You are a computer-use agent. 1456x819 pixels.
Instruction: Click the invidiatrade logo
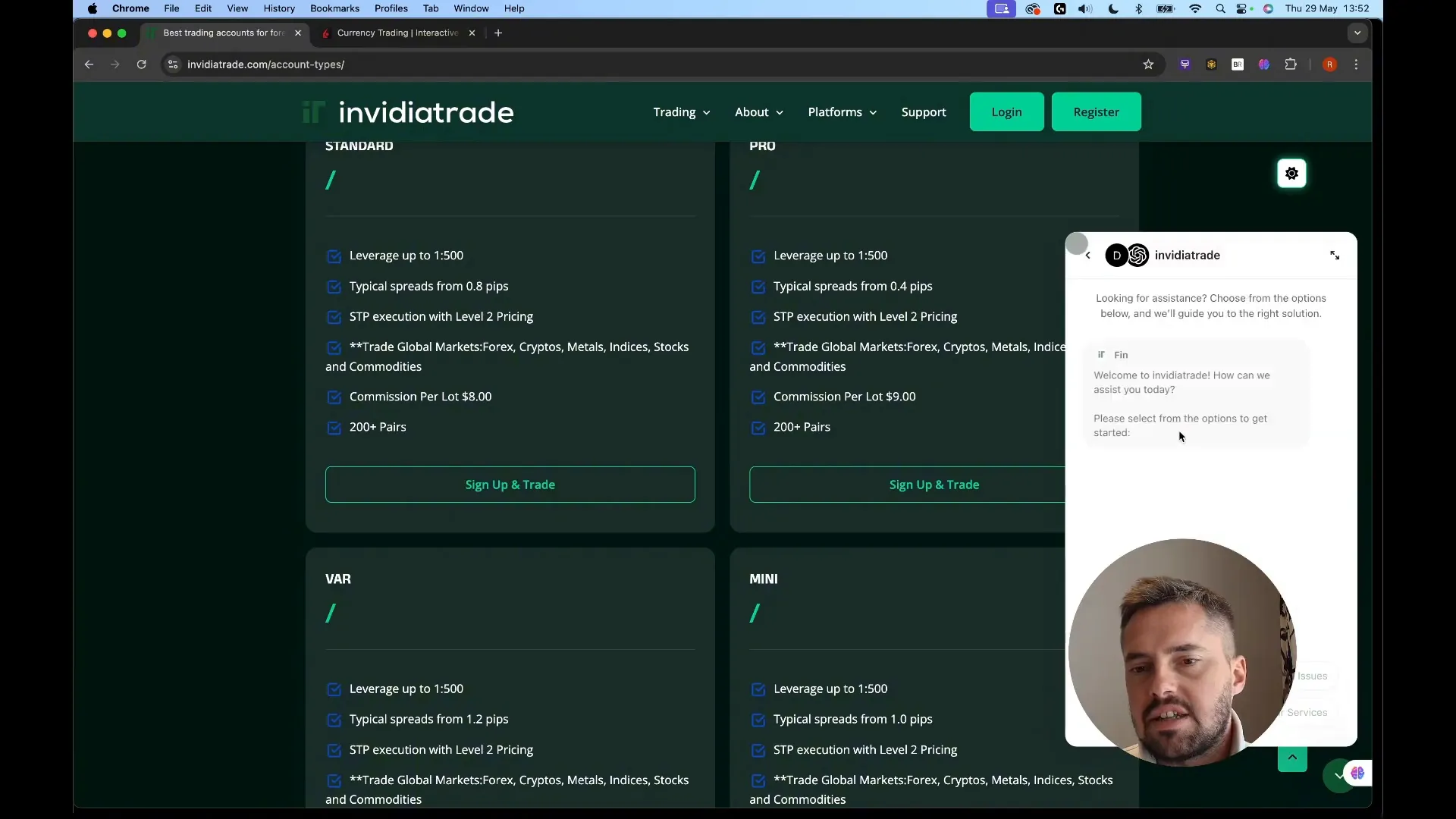pos(408,112)
